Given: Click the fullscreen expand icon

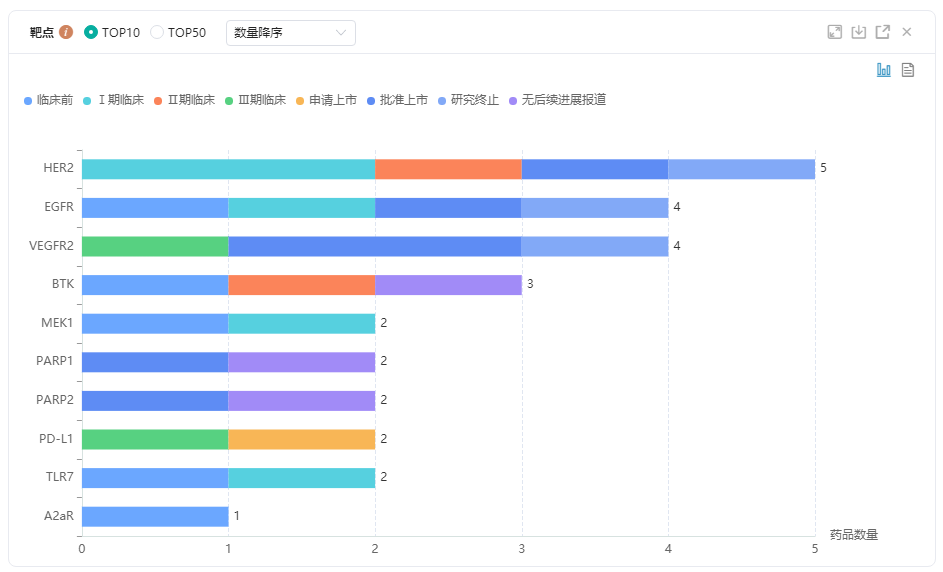Looking at the screenshot, I should (x=835, y=32).
